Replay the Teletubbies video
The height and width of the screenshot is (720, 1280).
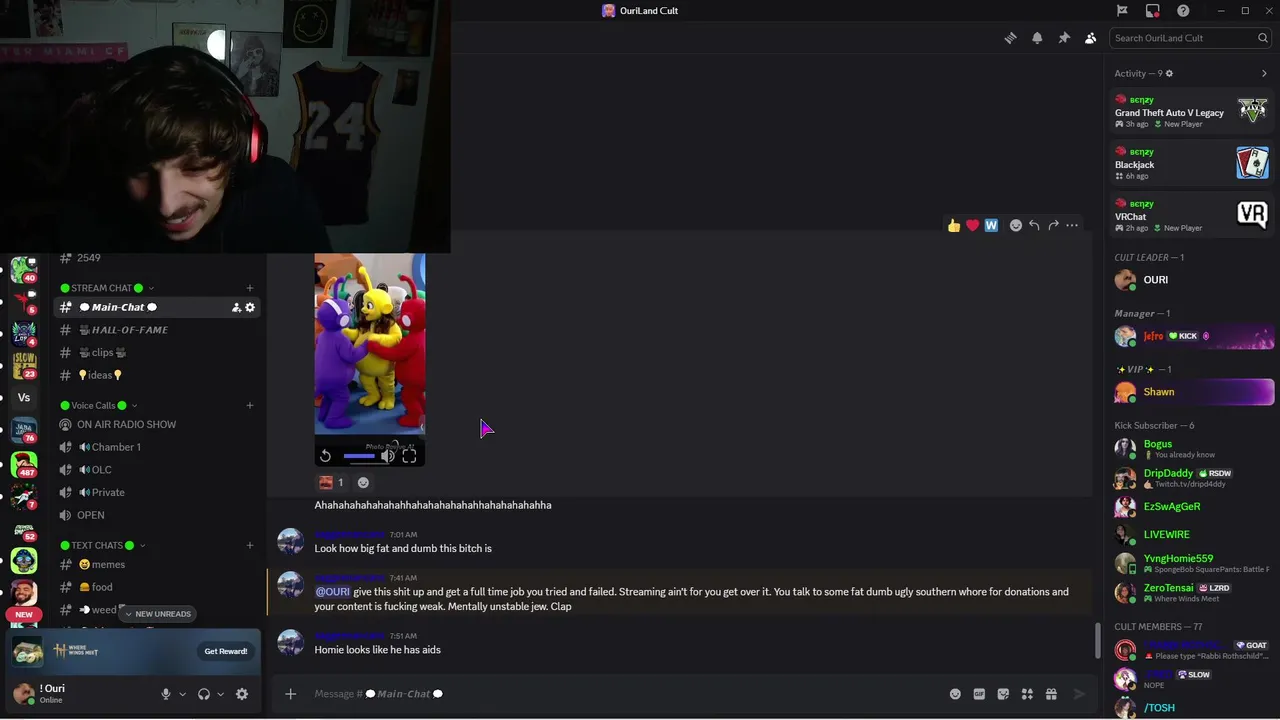pyautogui.click(x=325, y=456)
